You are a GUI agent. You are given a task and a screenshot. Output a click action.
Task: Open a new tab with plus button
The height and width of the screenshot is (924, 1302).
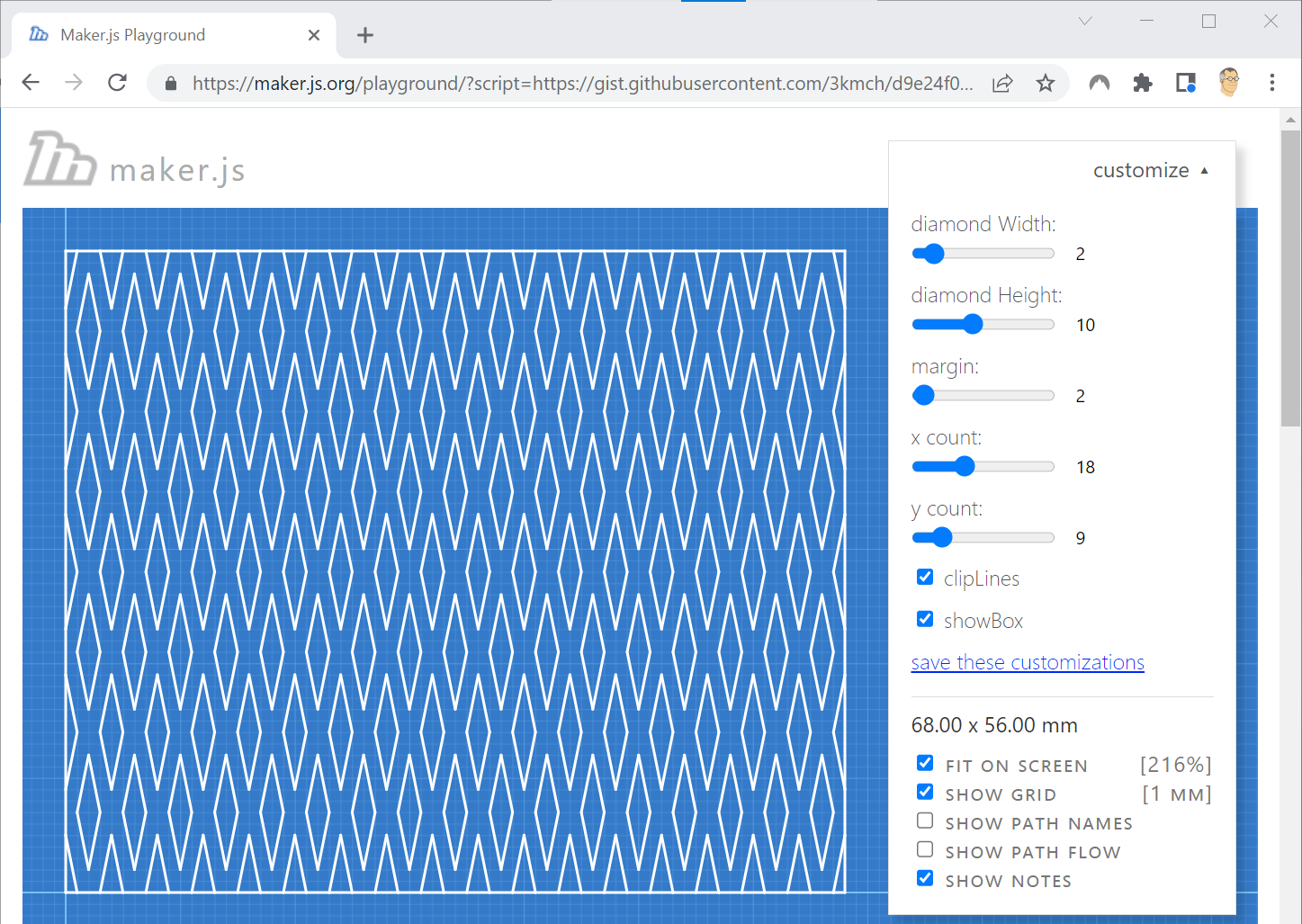click(x=364, y=35)
